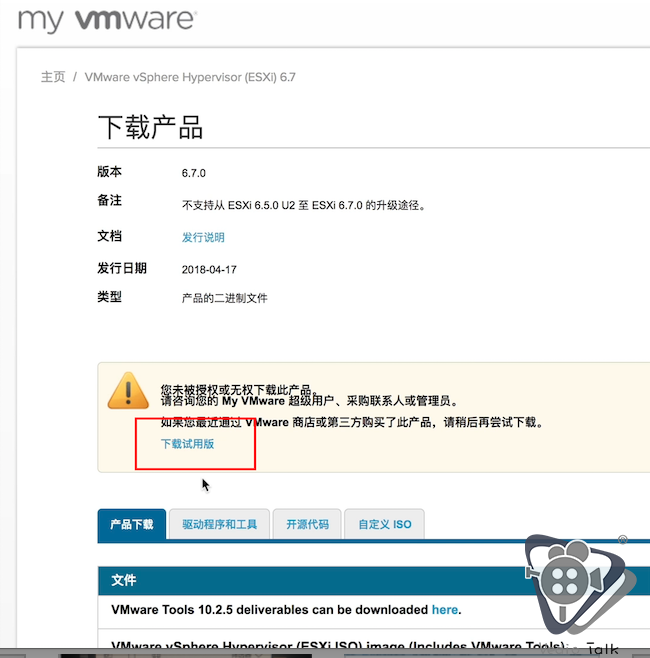Click the 'here' VMware Tools download link
The image size is (650, 658).
click(445, 609)
